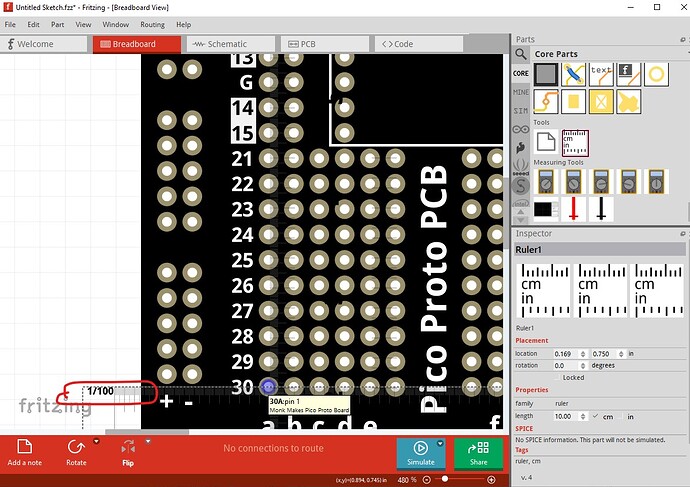Click the Ruler1 title field in Inspector
Screen dimensions: 690x487
click(x=600, y=249)
